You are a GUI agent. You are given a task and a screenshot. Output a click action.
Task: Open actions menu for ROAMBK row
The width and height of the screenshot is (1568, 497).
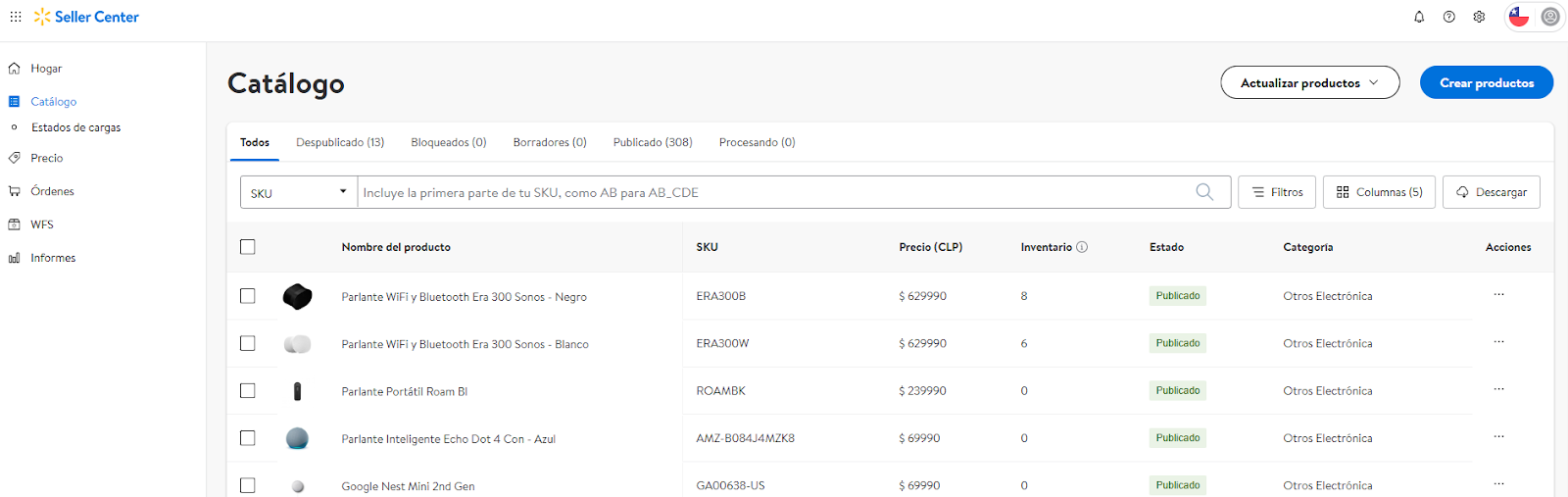(x=1498, y=389)
